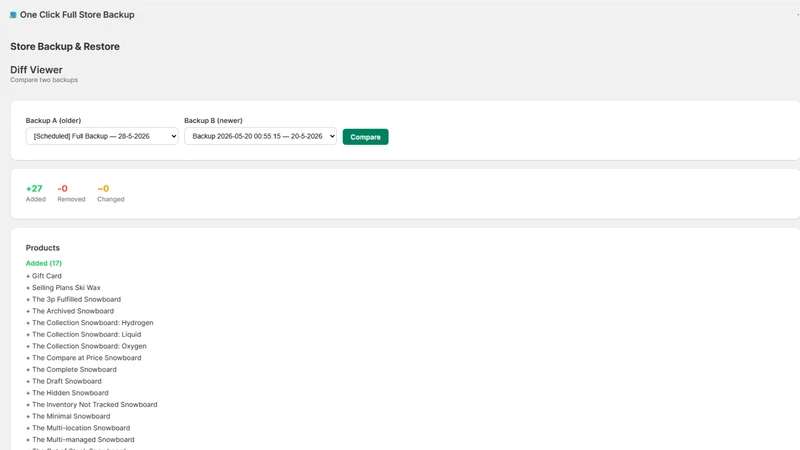
Task: Click the +27 Added counter
Action: click(35, 193)
